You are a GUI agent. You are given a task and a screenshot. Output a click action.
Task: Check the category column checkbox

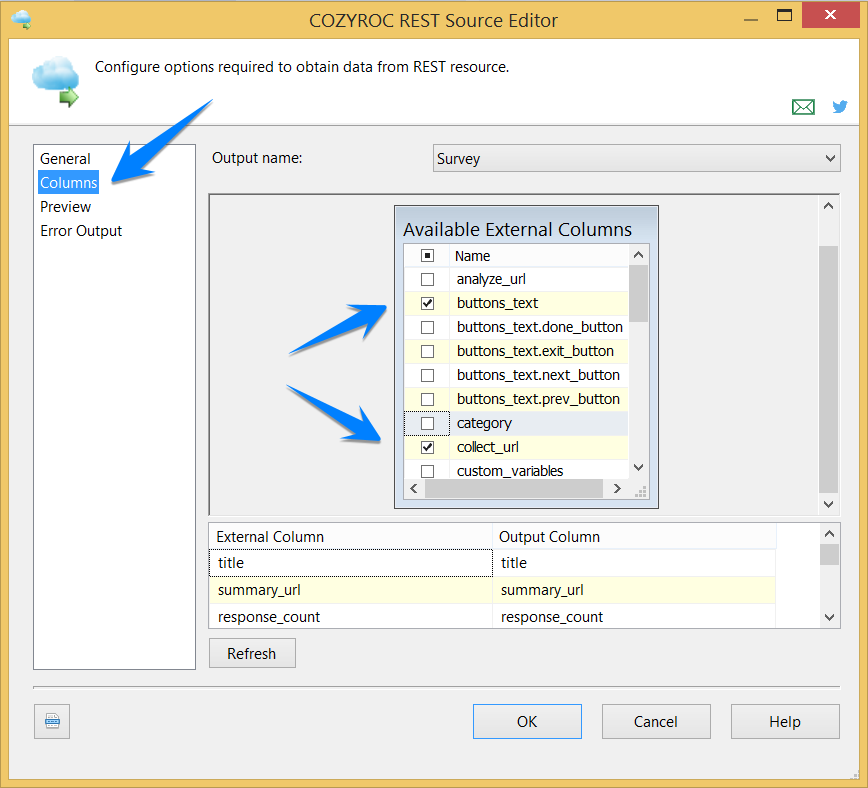pos(427,423)
